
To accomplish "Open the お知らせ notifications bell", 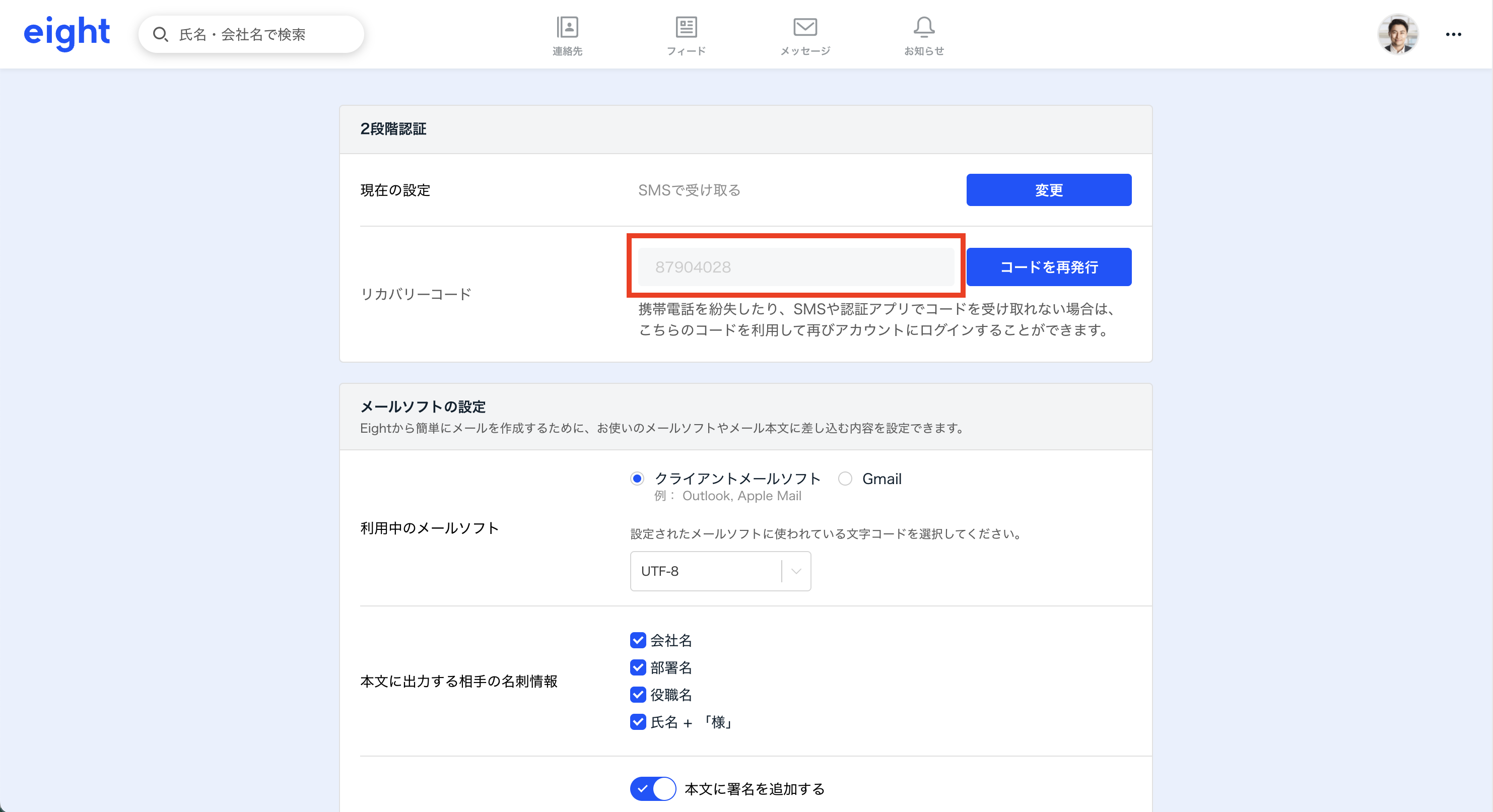I will click(x=923, y=35).
